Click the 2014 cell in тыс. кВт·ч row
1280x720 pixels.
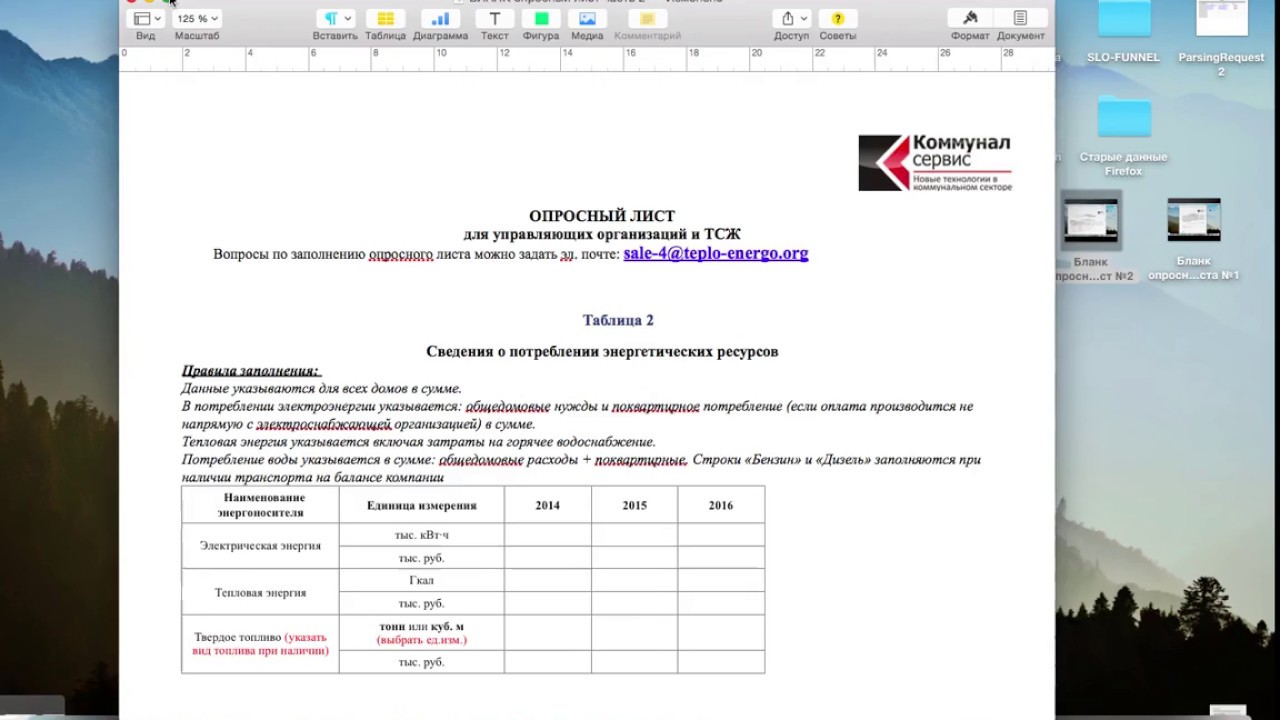pos(547,535)
